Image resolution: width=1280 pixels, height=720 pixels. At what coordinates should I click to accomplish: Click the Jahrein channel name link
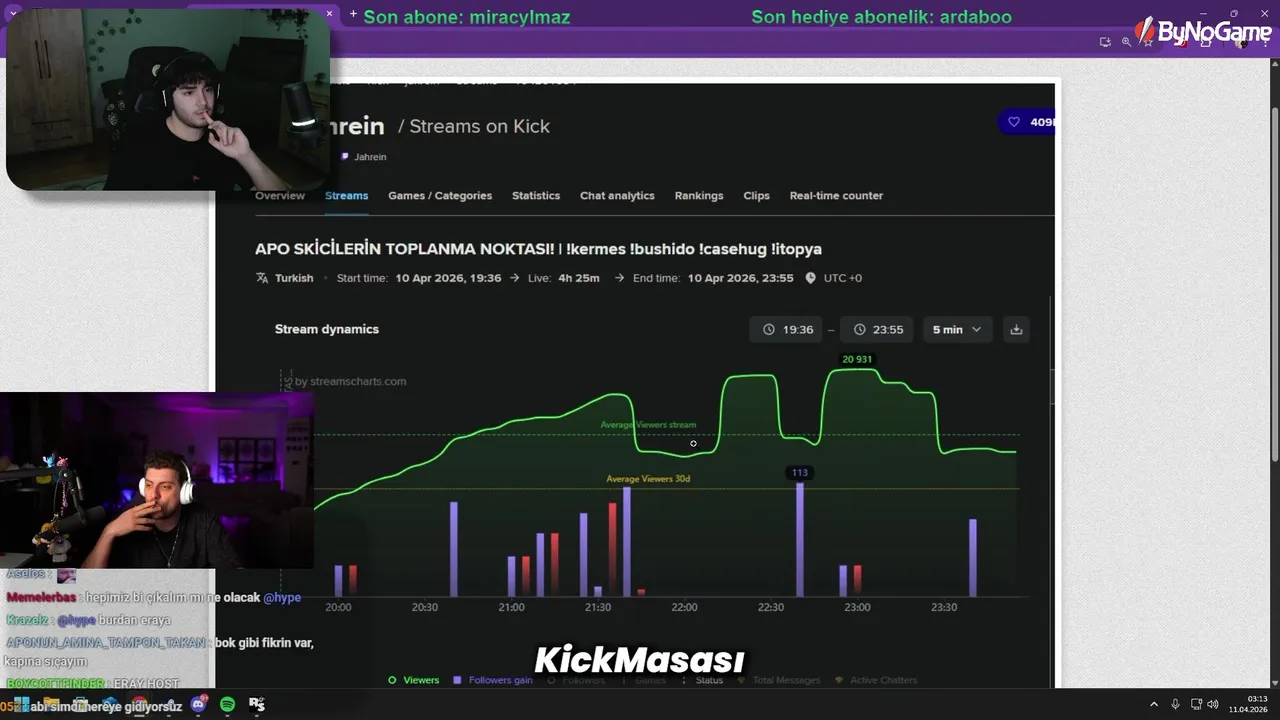coord(370,156)
